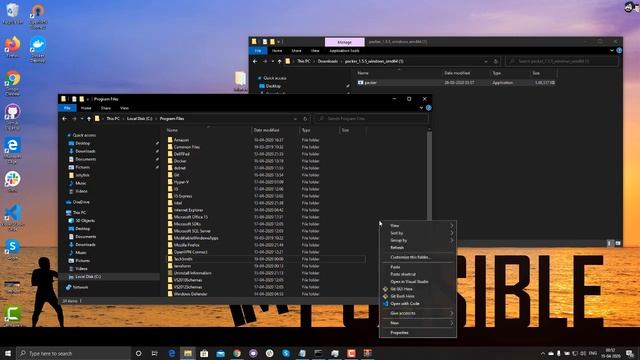Click Local Disk (C:) breadcrumb
The width and height of the screenshot is (640, 360).
pos(140,119)
